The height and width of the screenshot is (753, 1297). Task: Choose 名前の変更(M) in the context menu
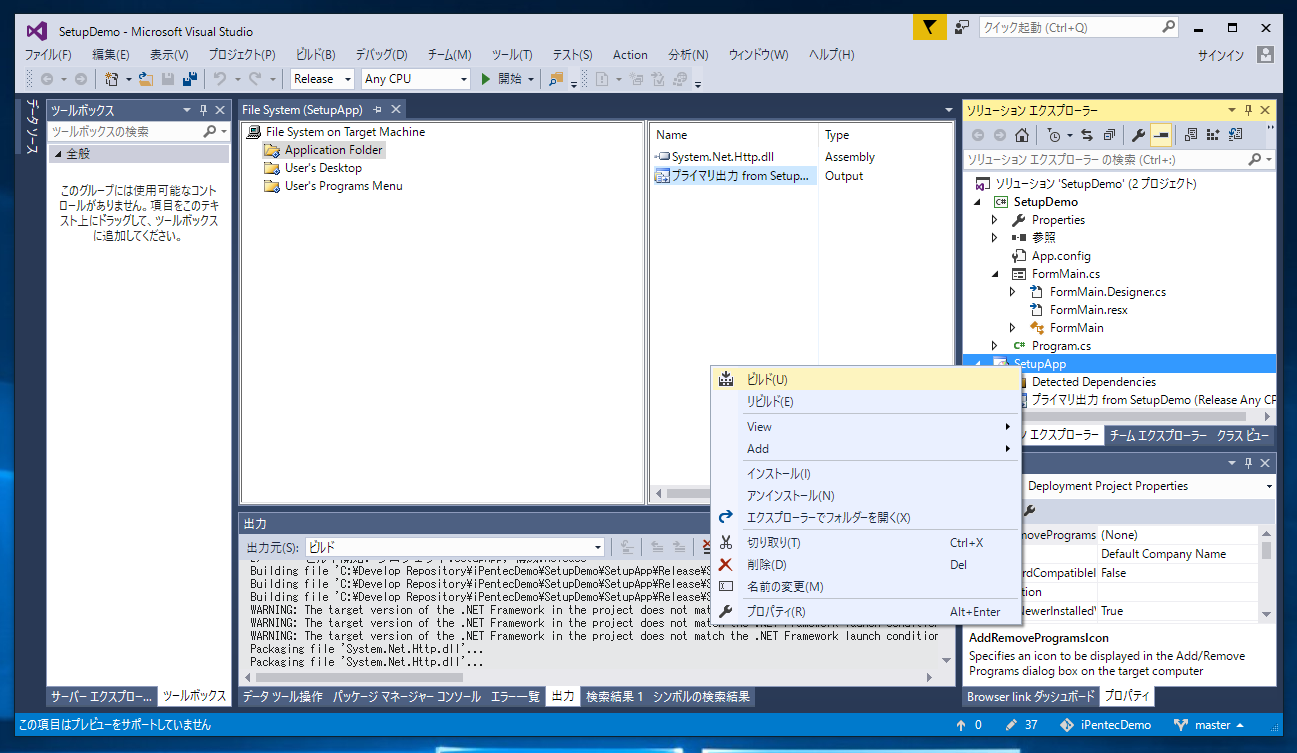pyautogui.click(x=866, y=587)
